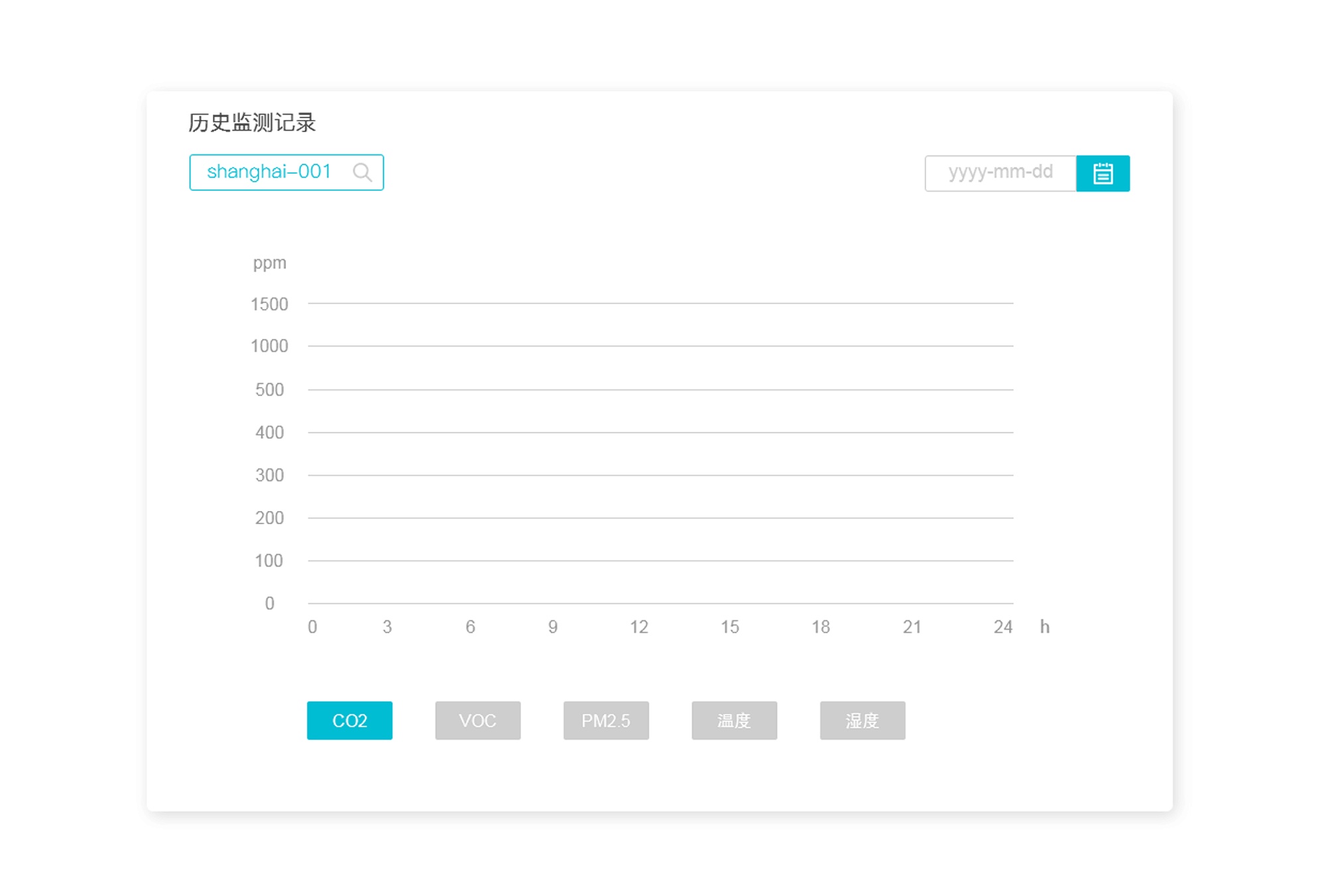Focus the yyyy-mm-dd date field
This screenshot has width=1326, height=896.
point(1000,173)
